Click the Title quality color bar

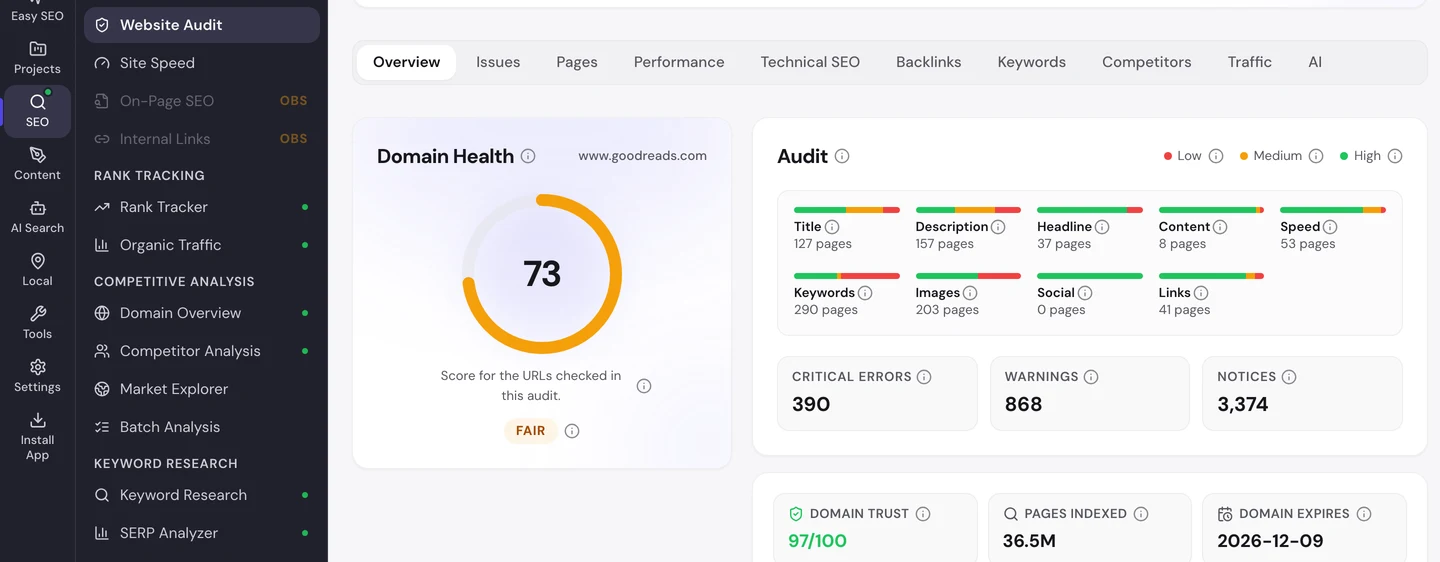point(847,210)
